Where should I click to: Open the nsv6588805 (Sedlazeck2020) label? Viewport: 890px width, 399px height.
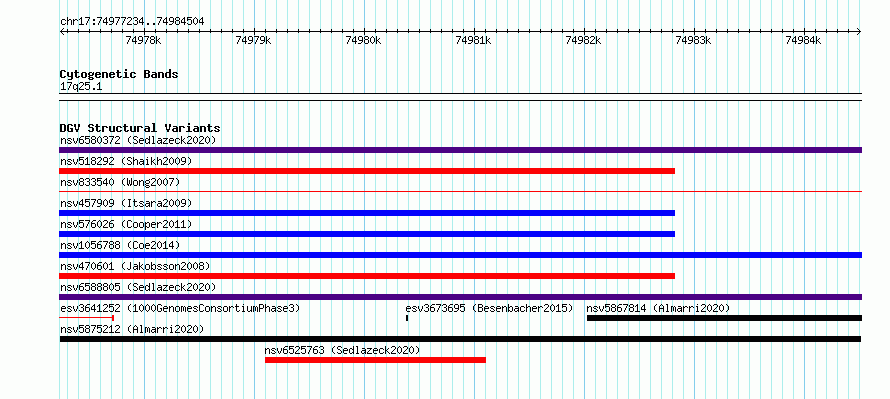pos(138,287)
